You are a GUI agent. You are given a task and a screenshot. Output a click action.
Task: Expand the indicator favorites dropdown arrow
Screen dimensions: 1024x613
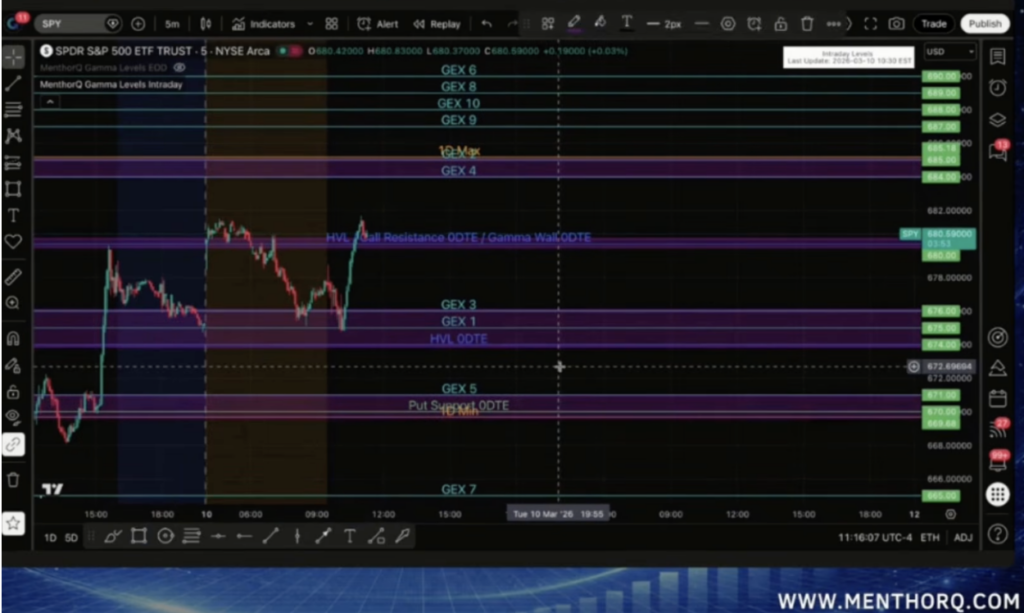pyautogui.click(x=310, y=24)
